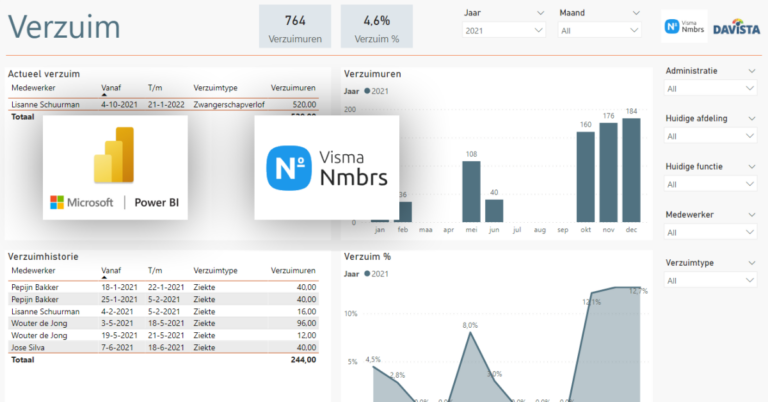This screenshot has width=768, height=402.
Task: Collapse the Maand slicer header chevron
Action: tap(636, 13)
